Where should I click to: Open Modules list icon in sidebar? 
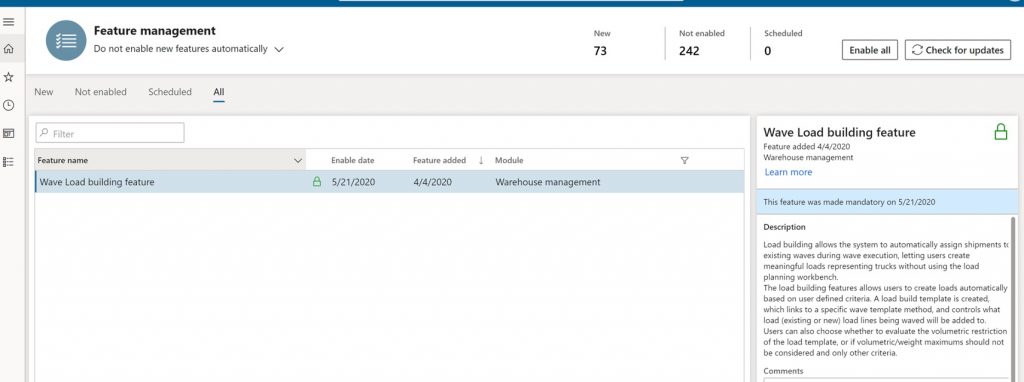[8, 162]
